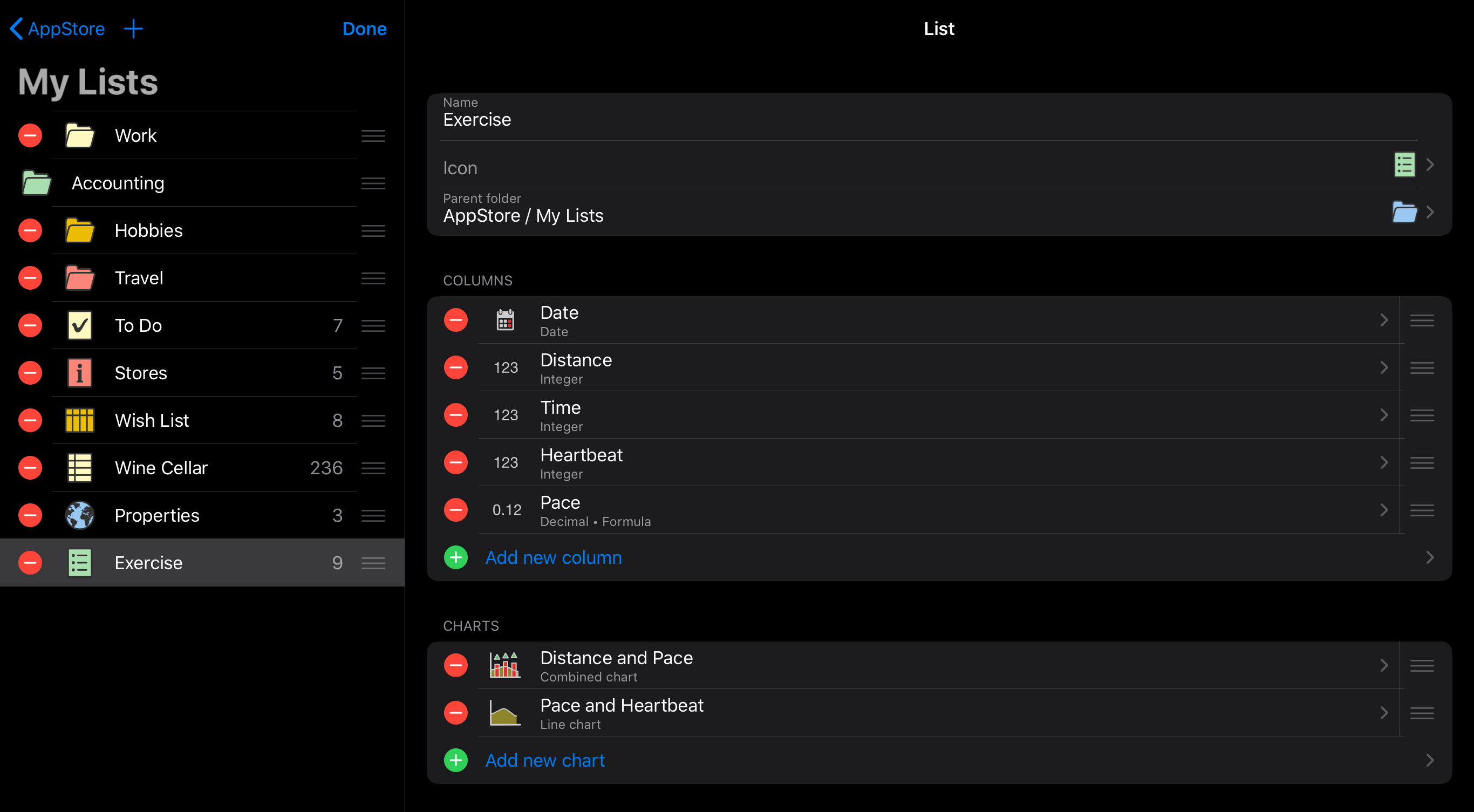1474x812 pixels.
Task: Tap the red minus beside Pace and Heartbeat
Action: point(455,713)
